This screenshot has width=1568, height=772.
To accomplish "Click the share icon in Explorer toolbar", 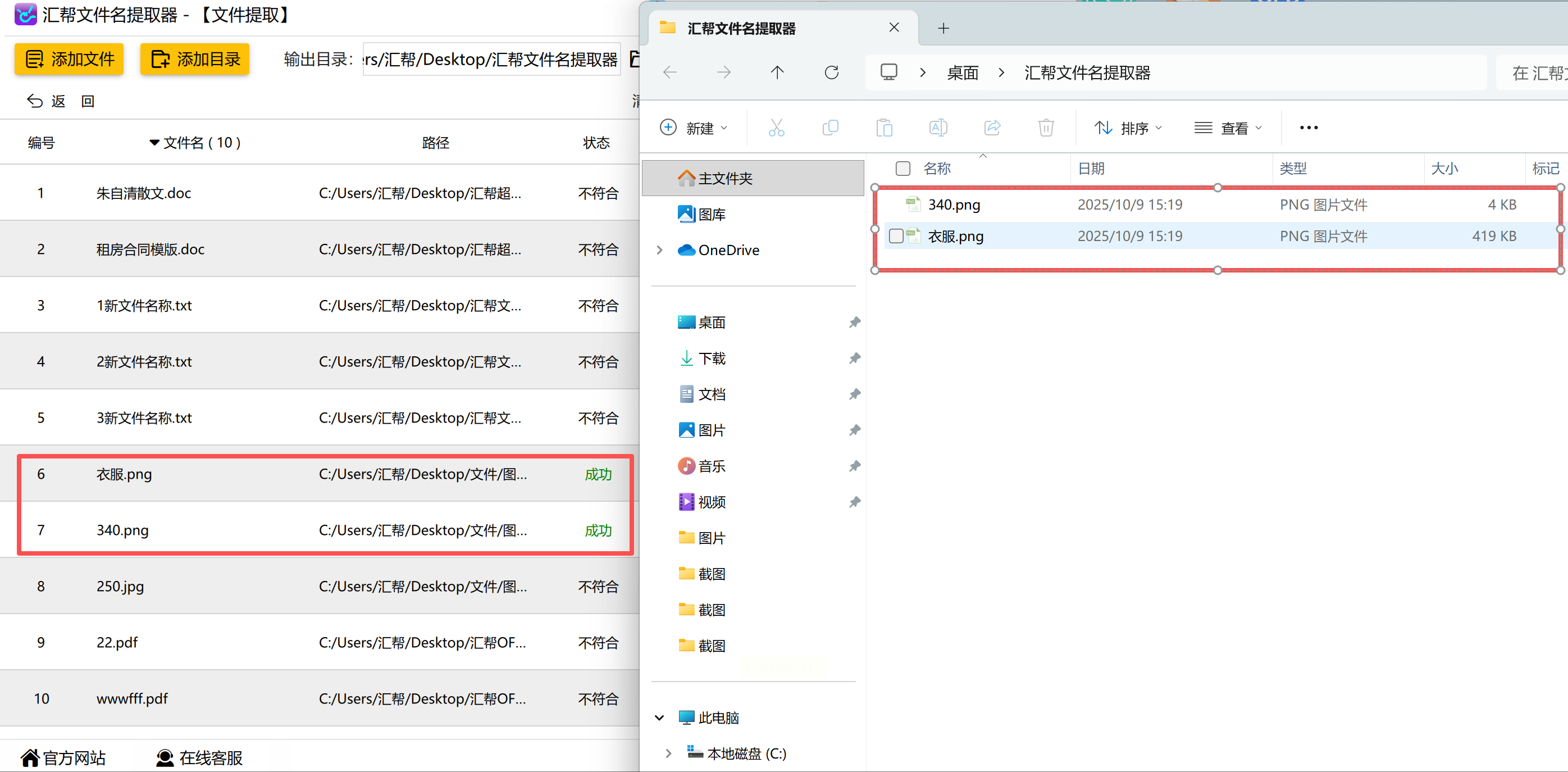I will pos(992,128).
